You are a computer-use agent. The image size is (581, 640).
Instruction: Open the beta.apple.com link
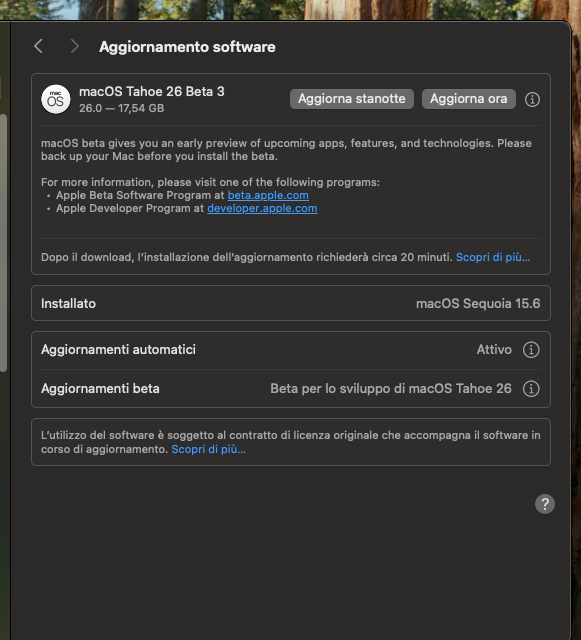(x=268, y=196)
